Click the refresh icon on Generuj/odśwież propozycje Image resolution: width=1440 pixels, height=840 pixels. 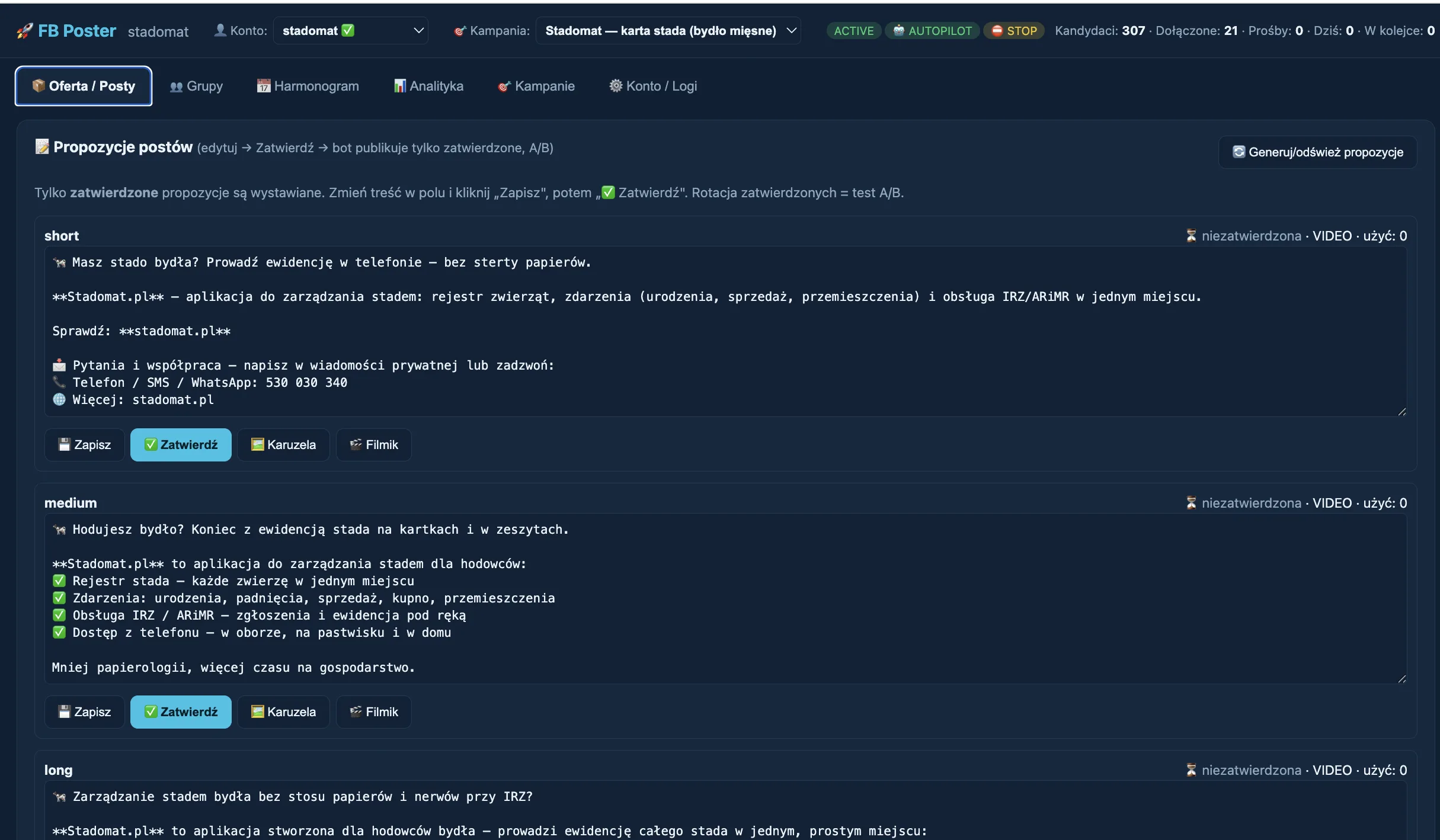point(1239,152)
